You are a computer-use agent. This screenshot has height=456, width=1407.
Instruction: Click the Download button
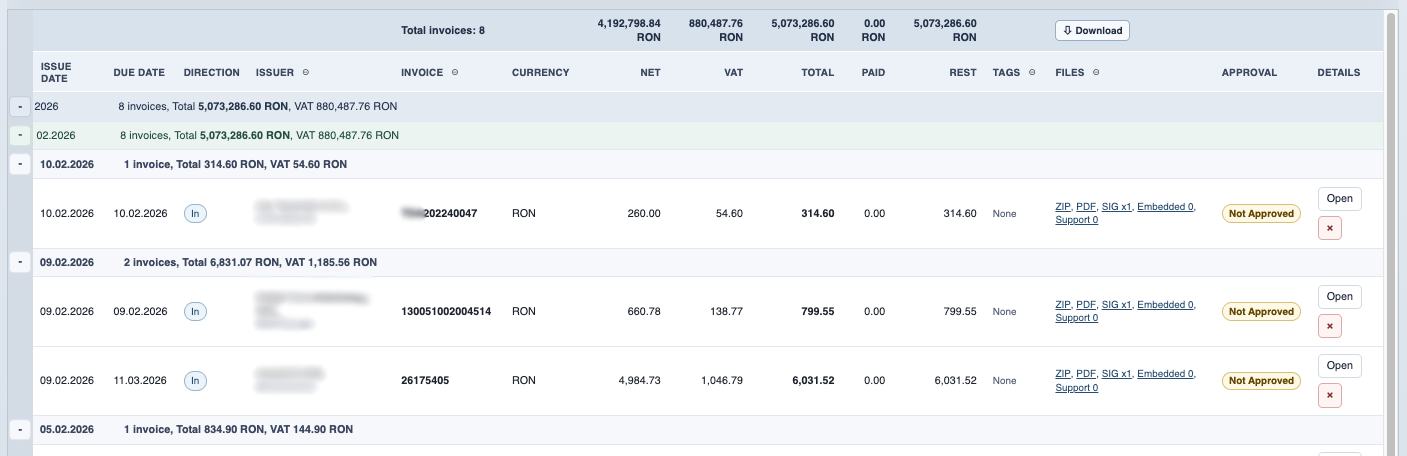1092,30
